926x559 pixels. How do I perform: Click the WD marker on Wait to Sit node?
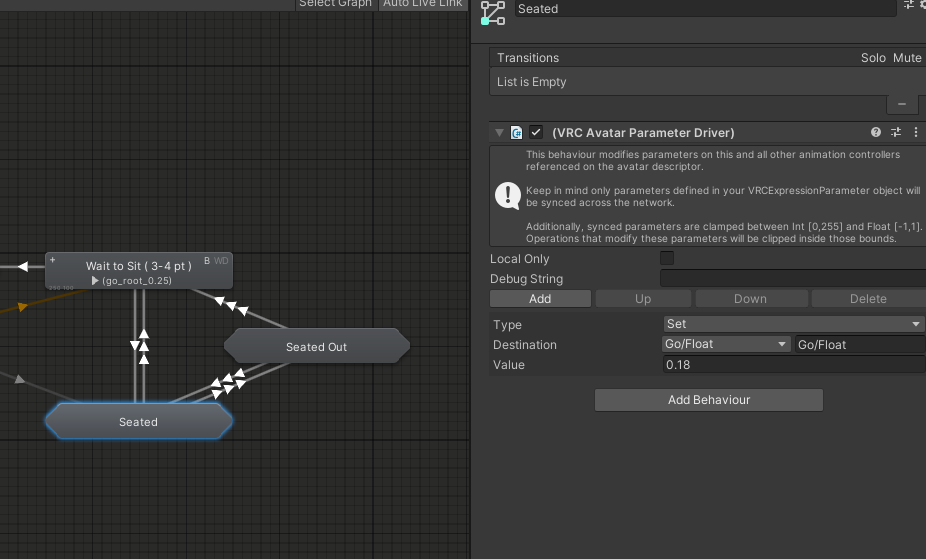click(221, 260)
